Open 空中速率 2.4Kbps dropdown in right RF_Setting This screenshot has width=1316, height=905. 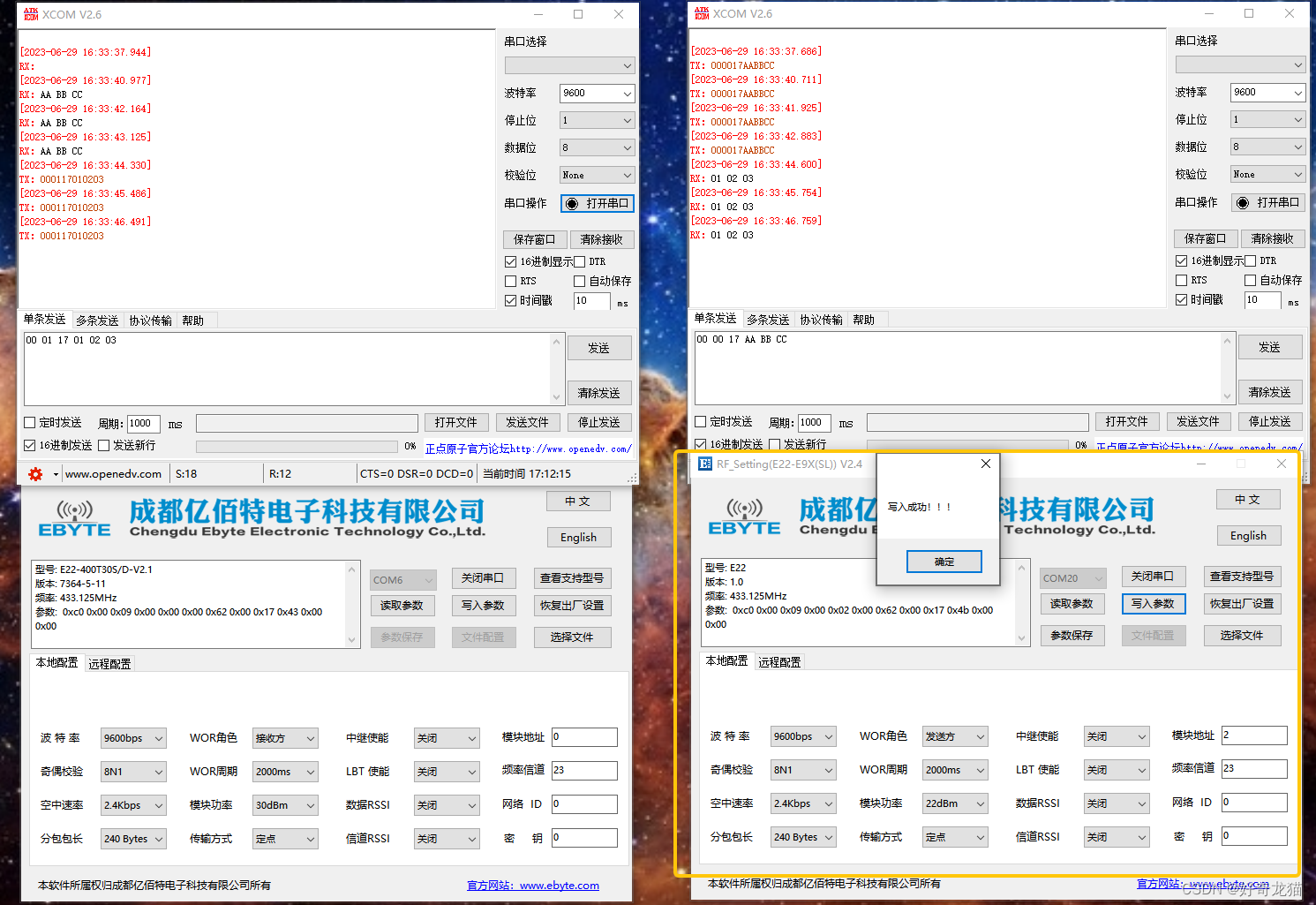tap(803, 803)
